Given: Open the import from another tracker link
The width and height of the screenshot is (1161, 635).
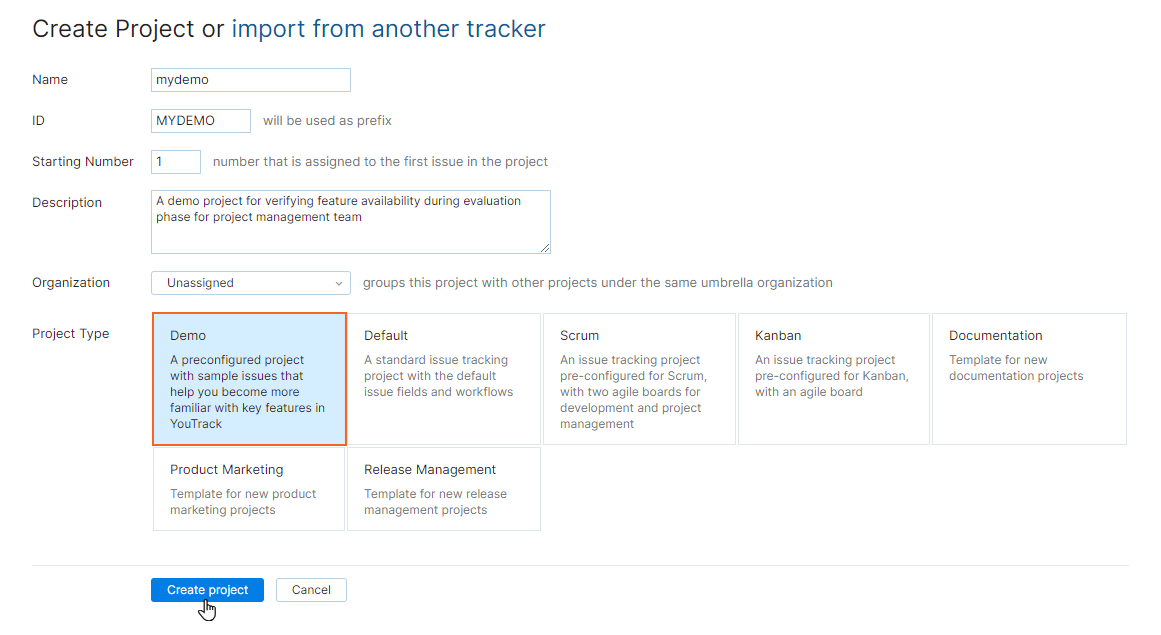Looking at the screenshot, I should click(x=389, y=28).
